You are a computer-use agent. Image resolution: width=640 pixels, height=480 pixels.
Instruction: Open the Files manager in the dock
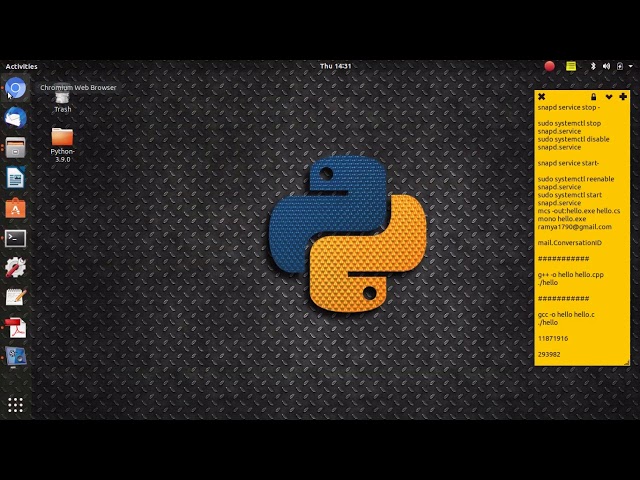coord(16,148)
